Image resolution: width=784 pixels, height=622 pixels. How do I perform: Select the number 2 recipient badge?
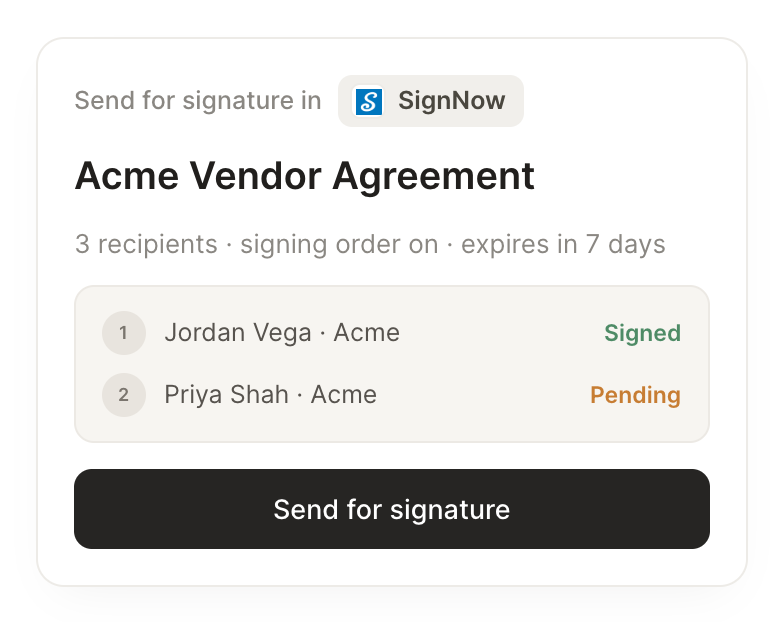pos(124,395)
